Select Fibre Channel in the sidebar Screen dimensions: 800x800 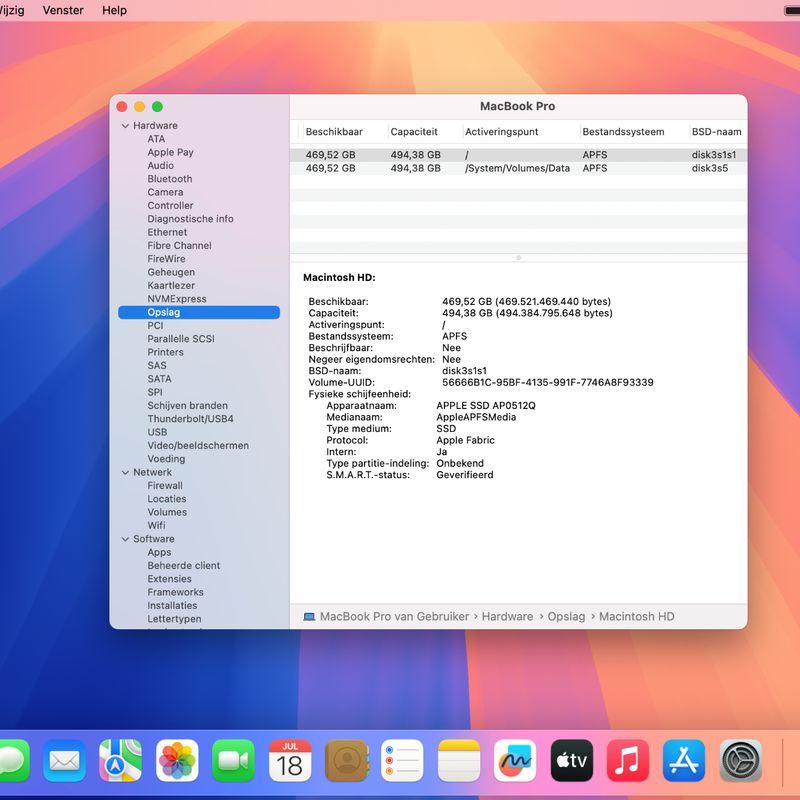(179, 245)
